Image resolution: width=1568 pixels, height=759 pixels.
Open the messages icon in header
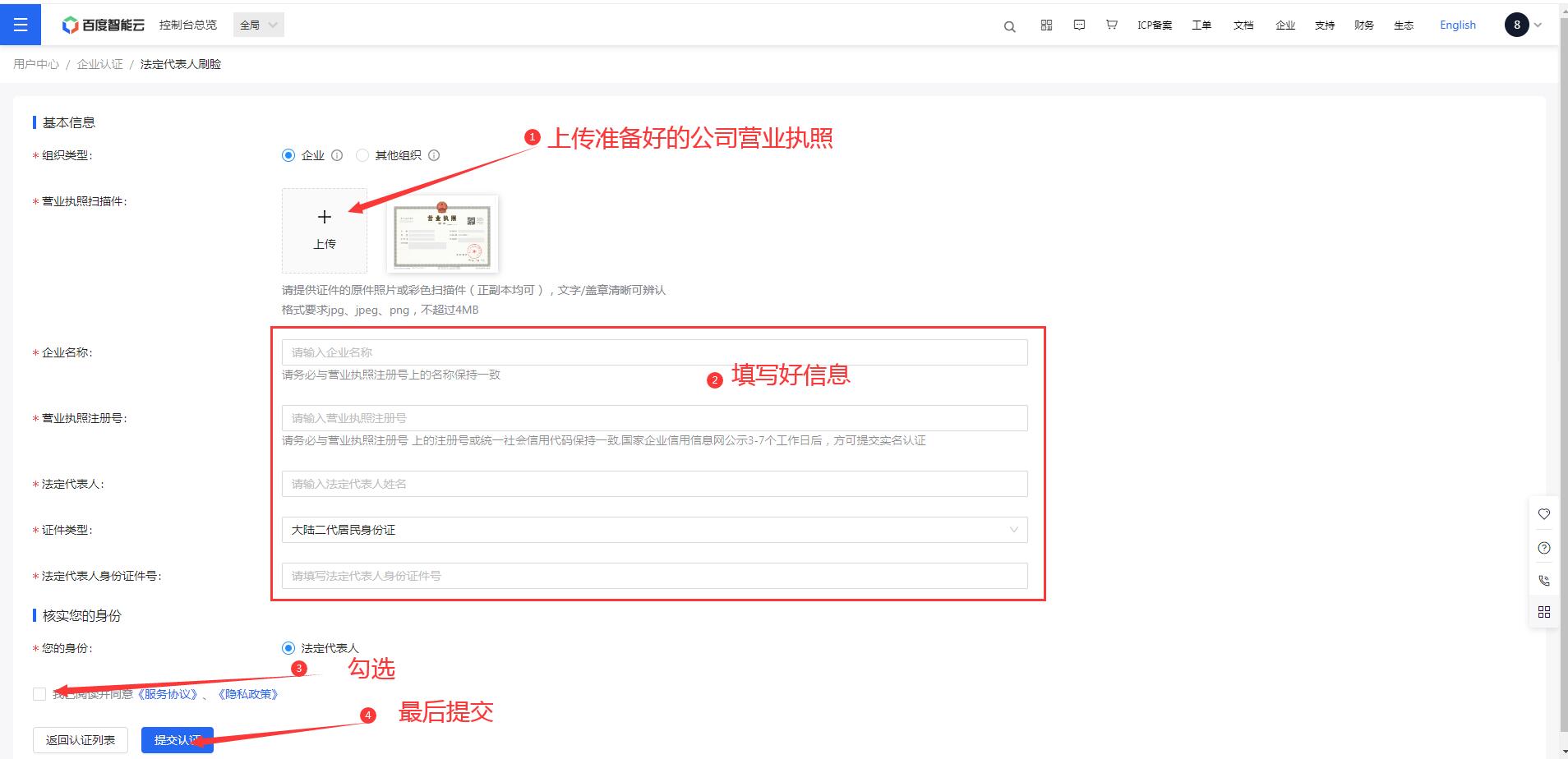pos(1079,25)
